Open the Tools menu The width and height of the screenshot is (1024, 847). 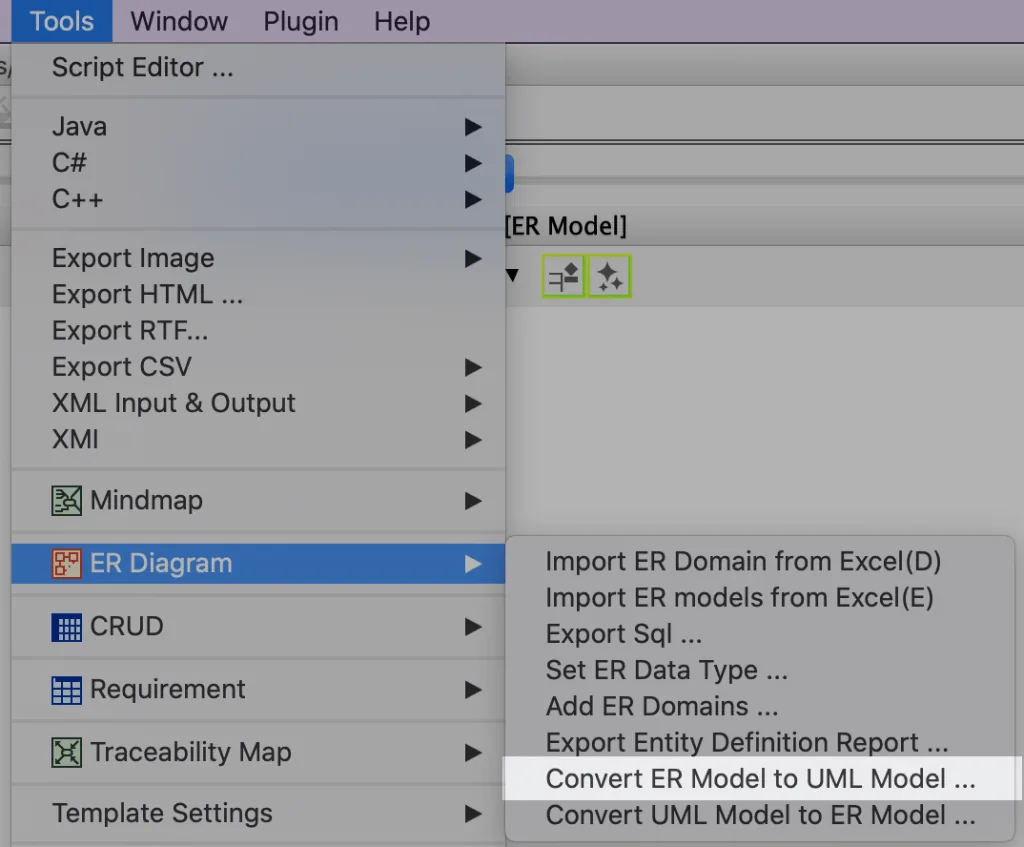(62, 22)
